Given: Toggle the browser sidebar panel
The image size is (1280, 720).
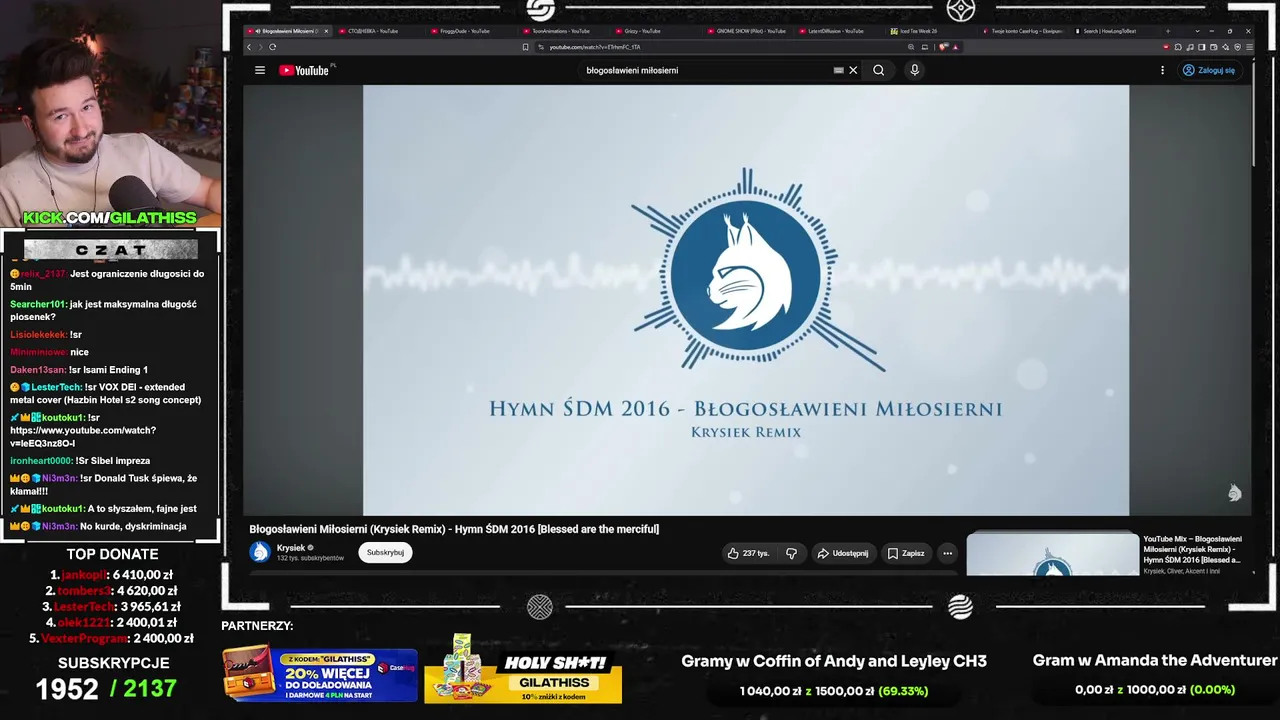Looking at the screenshot, I should [1202, 47].
